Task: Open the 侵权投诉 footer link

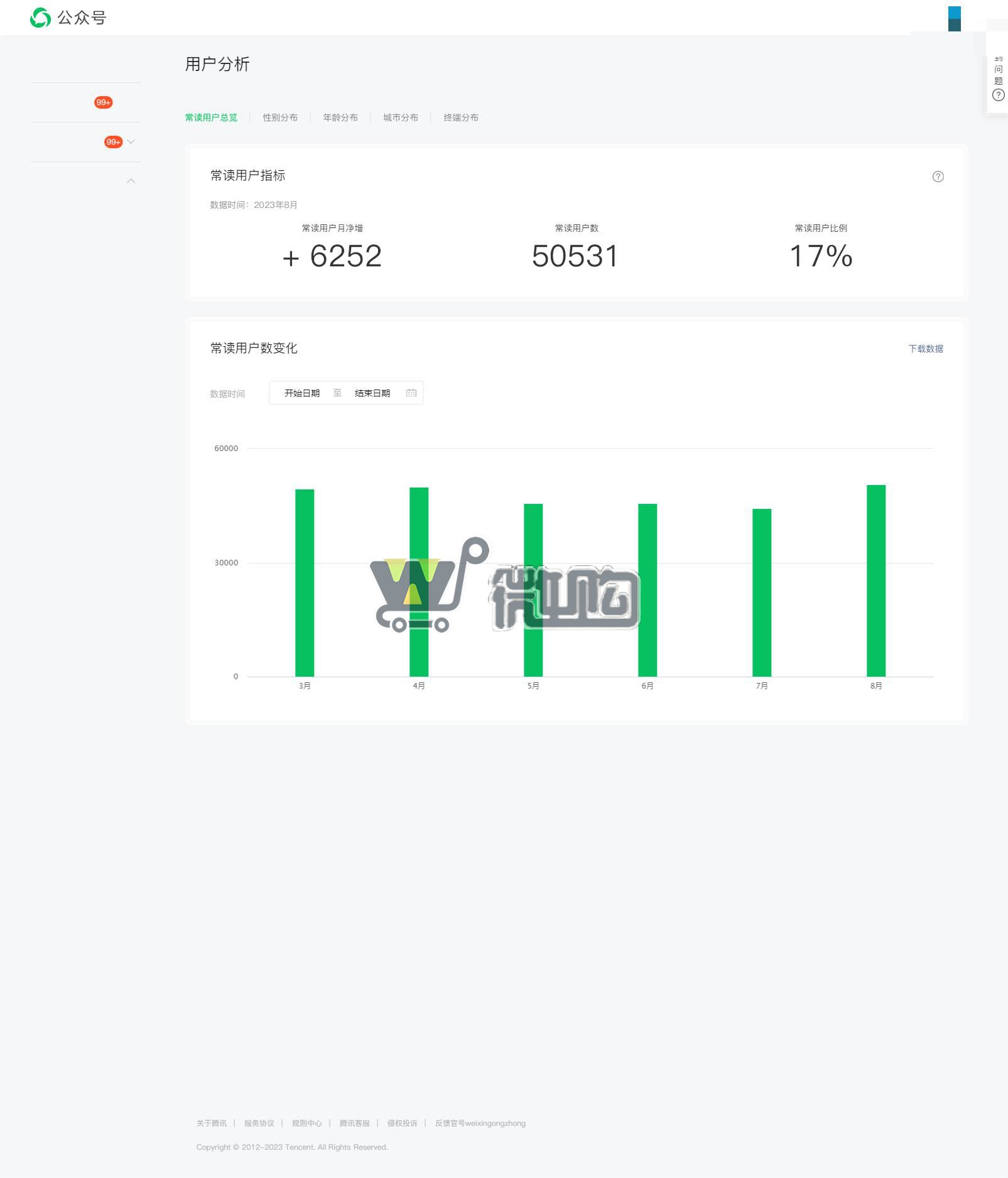Action: pyautogui.click(x=402, y=1123)
